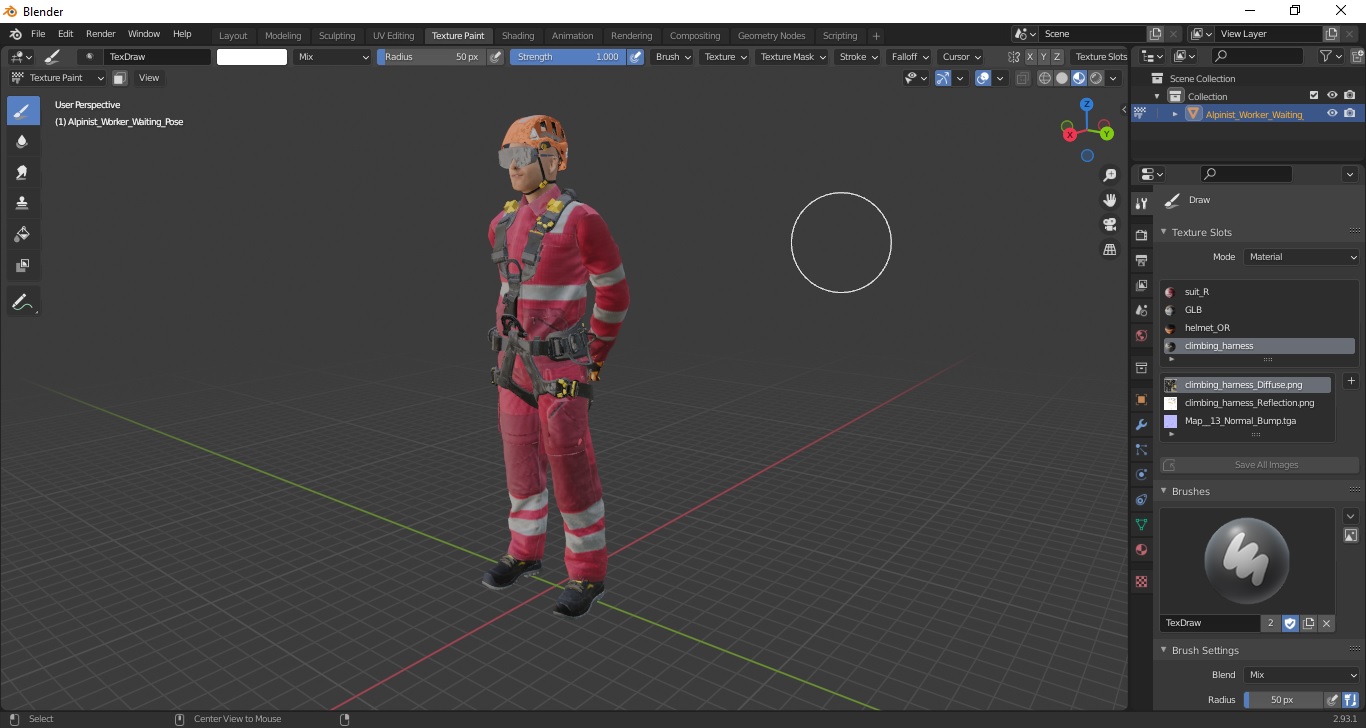Toggle fake user for TexDraw brush

point(1290,623)
